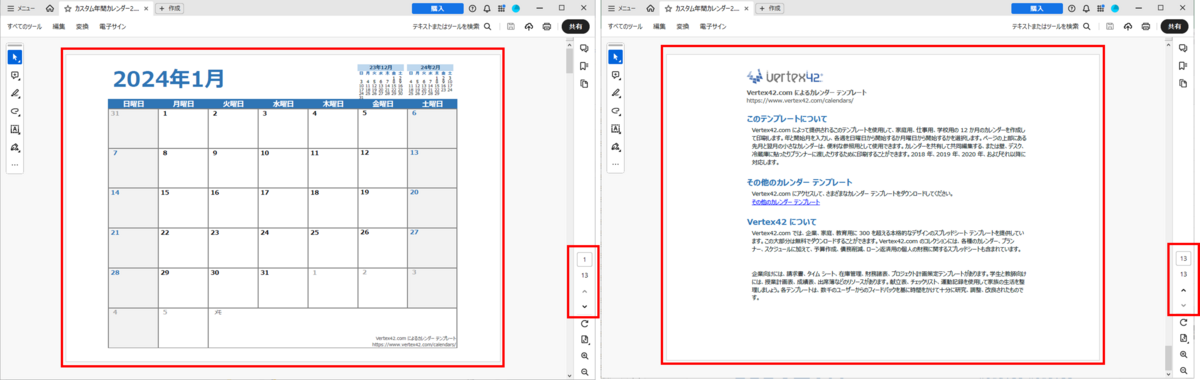The height and width of the screenshot is (380, 1200).
Task: Open comments panel icon in right window
Action: (x=1183, y=49)
